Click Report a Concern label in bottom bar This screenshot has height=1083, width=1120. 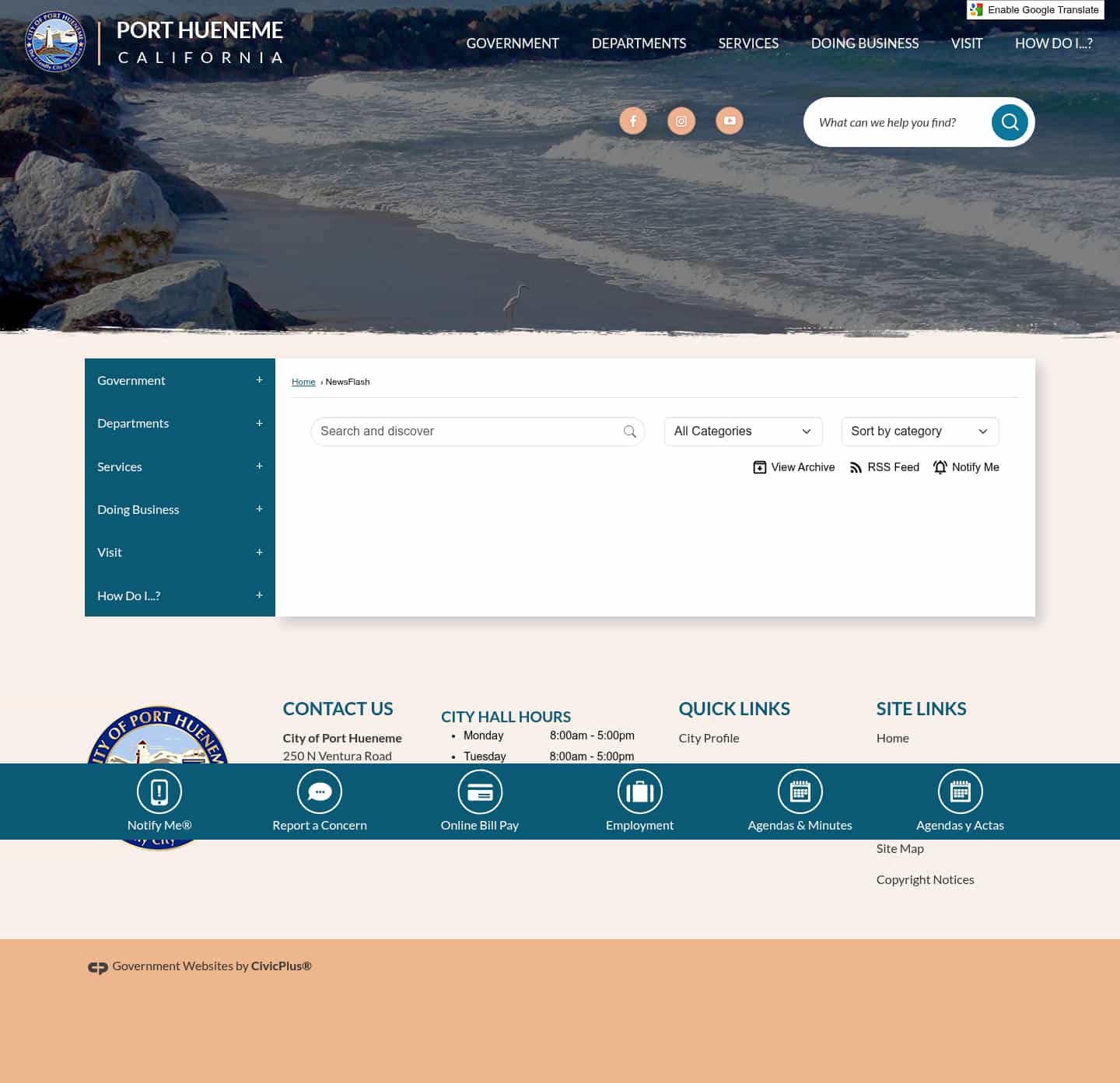pos(320,826)
